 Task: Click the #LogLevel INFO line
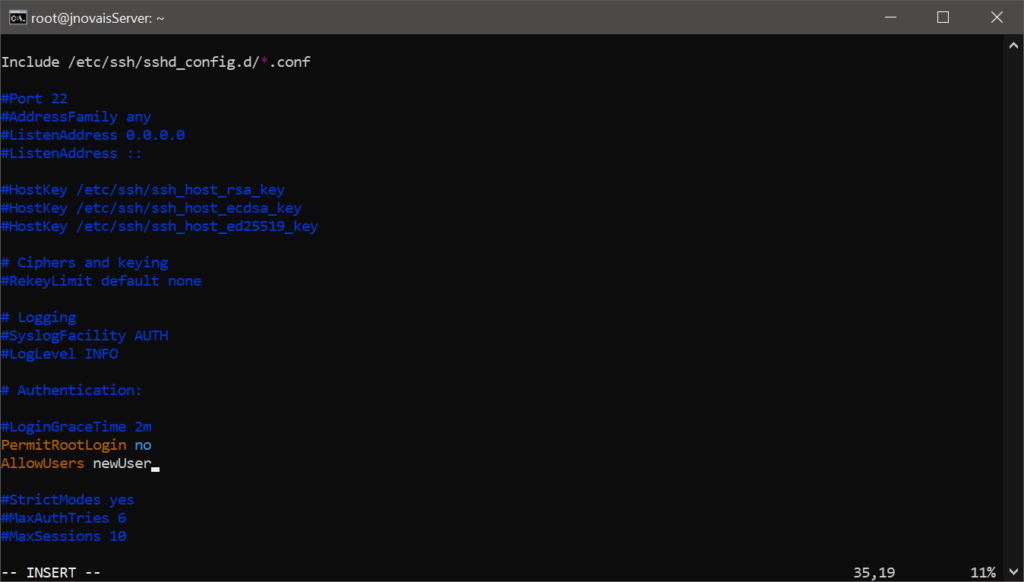pos(59,354)
